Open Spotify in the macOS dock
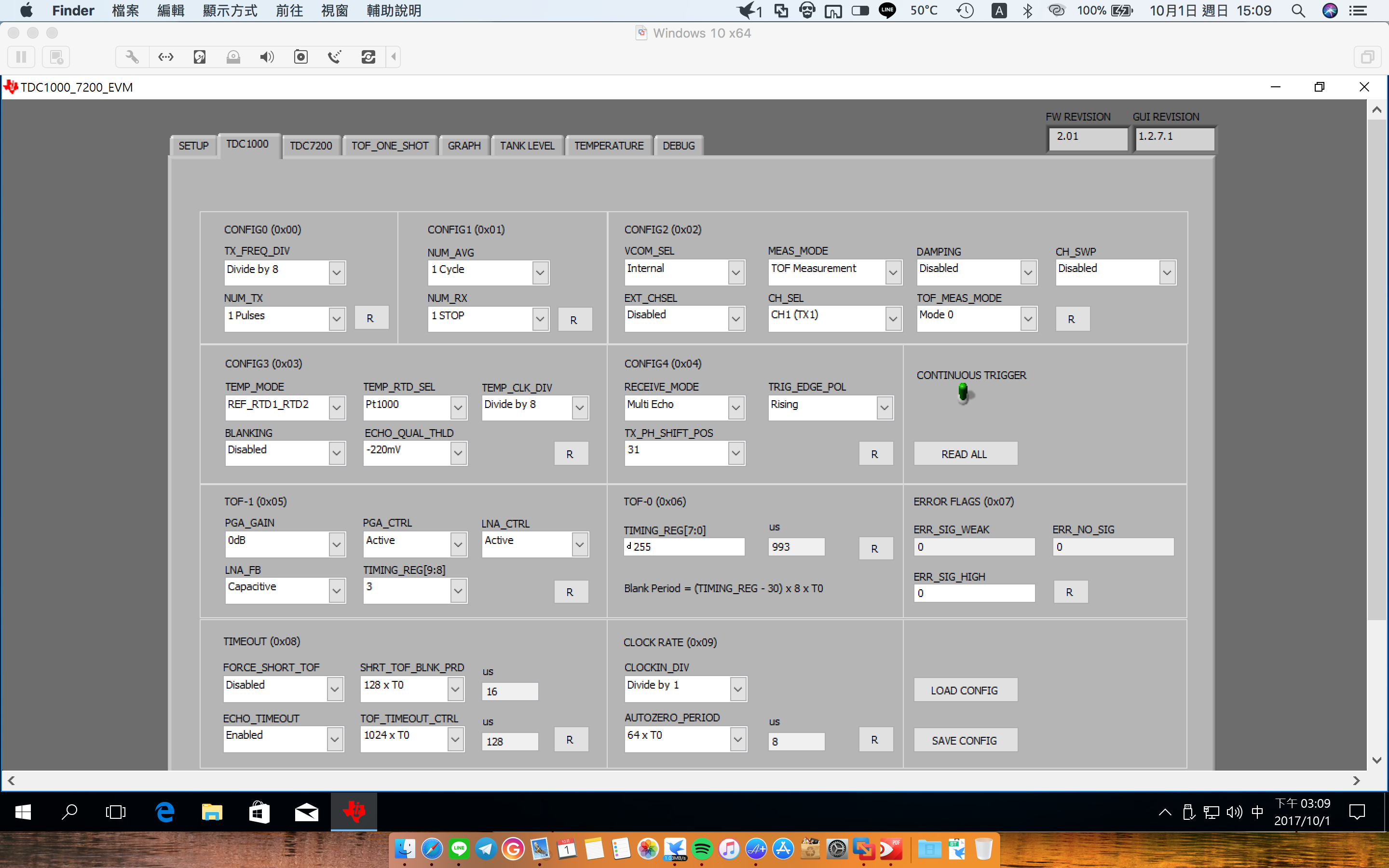Viewport: 1389px width, 868px height. [x=702, y=849]
